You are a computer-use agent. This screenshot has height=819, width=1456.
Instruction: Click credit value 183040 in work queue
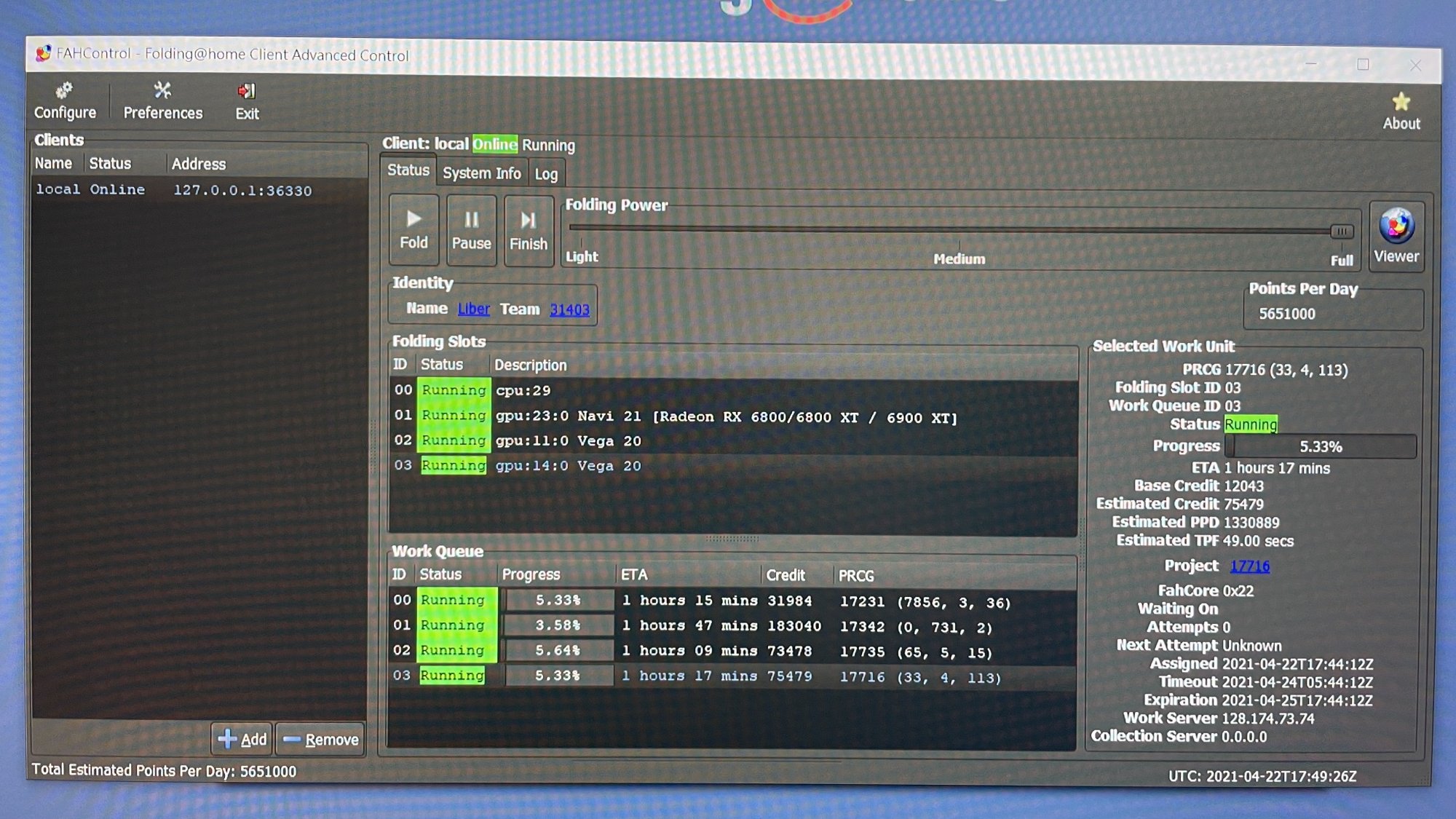[794, 626]
